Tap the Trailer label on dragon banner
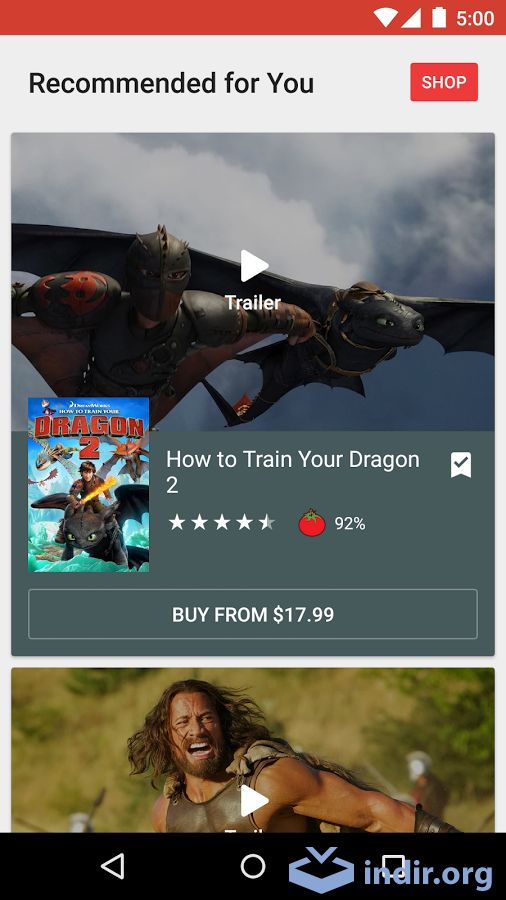The image size is (506, 900). 253,302
